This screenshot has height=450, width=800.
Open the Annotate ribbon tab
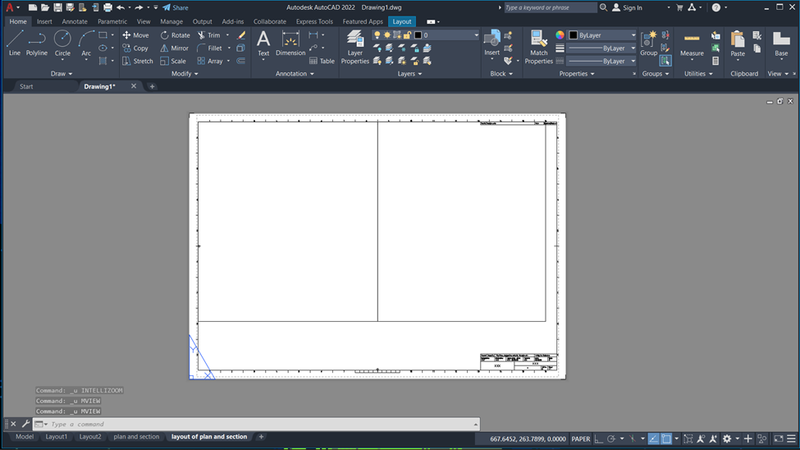(74, 21)
